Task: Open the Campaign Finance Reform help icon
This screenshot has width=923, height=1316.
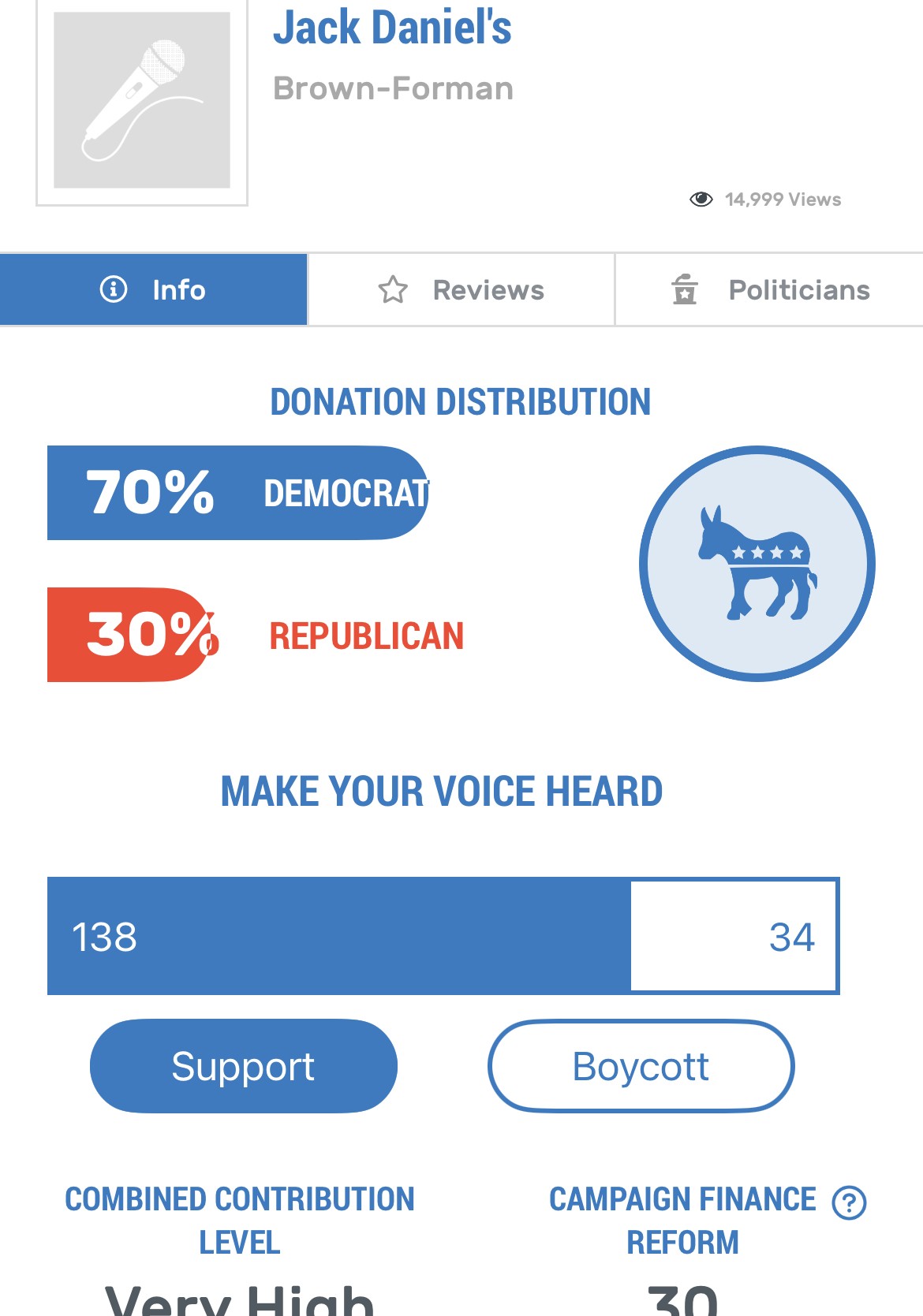Action: [850, 1202]
